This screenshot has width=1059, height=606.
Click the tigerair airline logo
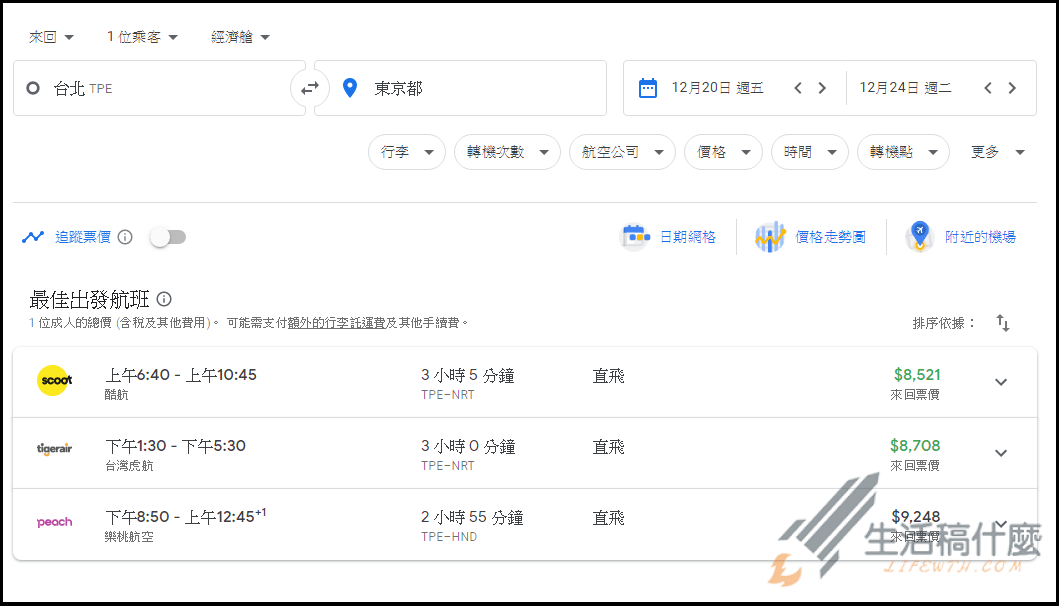pos(55,449)
